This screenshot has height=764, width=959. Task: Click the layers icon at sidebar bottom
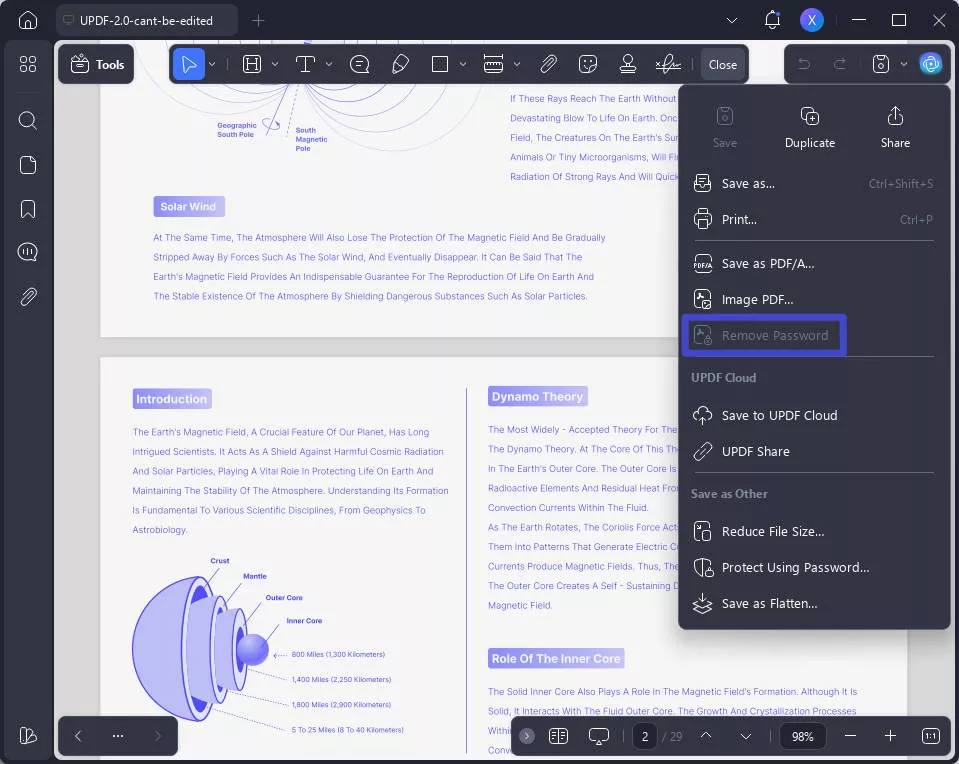coord(28,735)
